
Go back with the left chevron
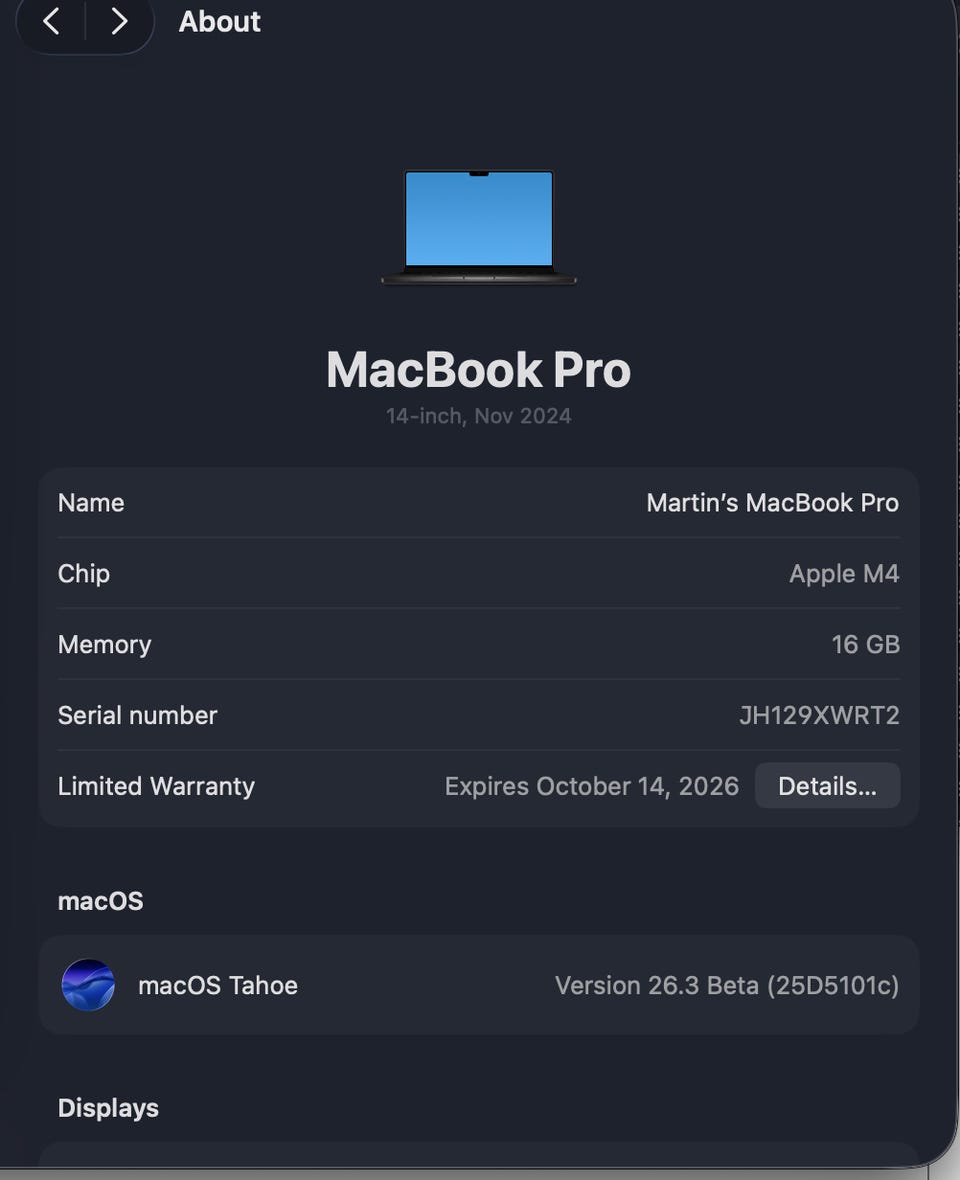51,21
